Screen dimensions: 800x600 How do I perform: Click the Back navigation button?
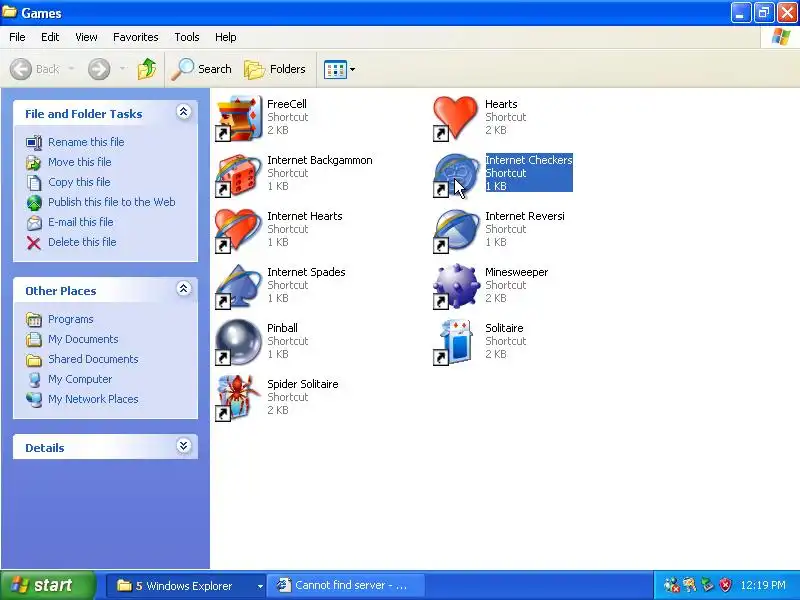pos(35,69)
